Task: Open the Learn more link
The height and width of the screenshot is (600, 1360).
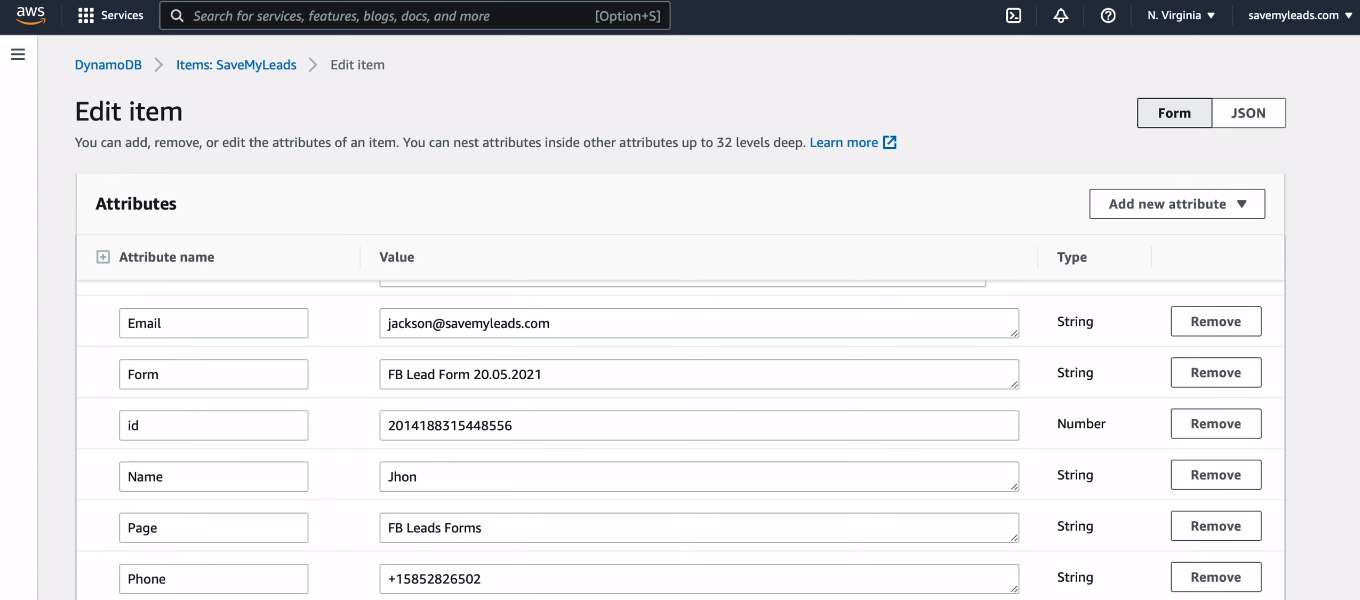Action: coord(844,143)
